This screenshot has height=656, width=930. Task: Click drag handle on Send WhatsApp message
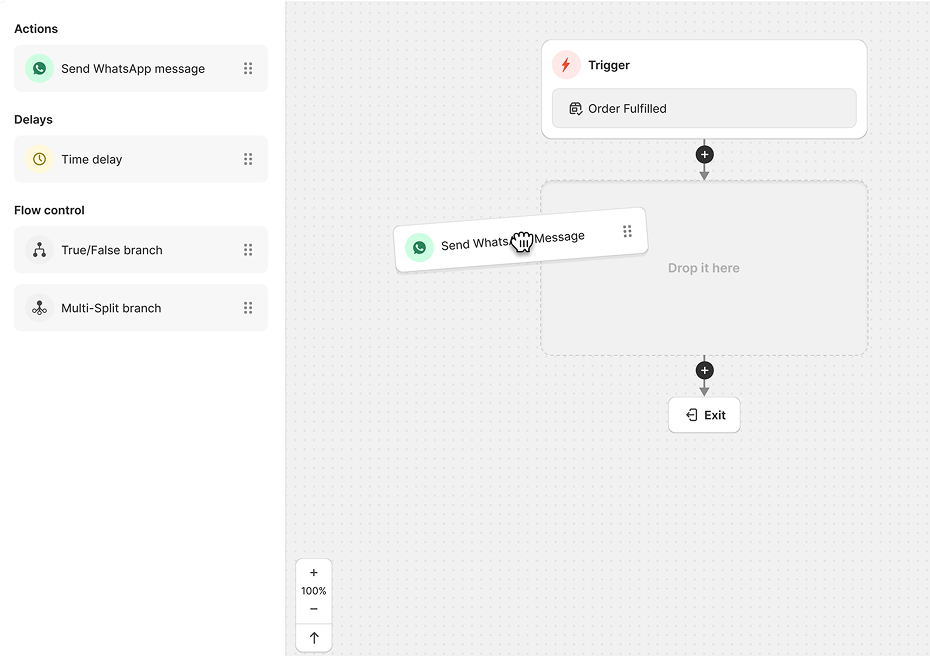click(x=248, y=69)
